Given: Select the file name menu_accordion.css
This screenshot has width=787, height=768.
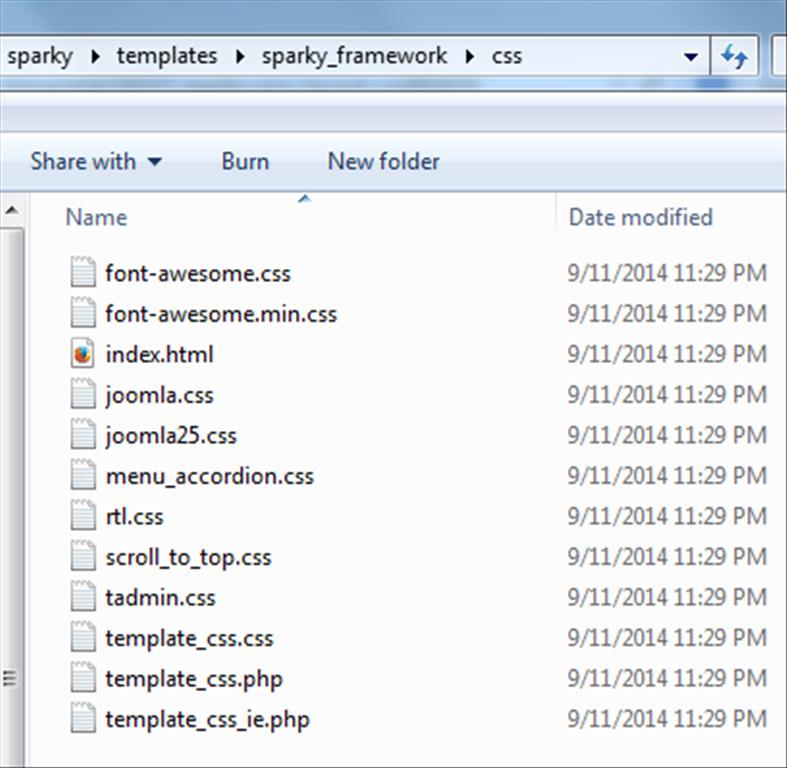Looking at the screenshot, I should click(x=210, y=477).
